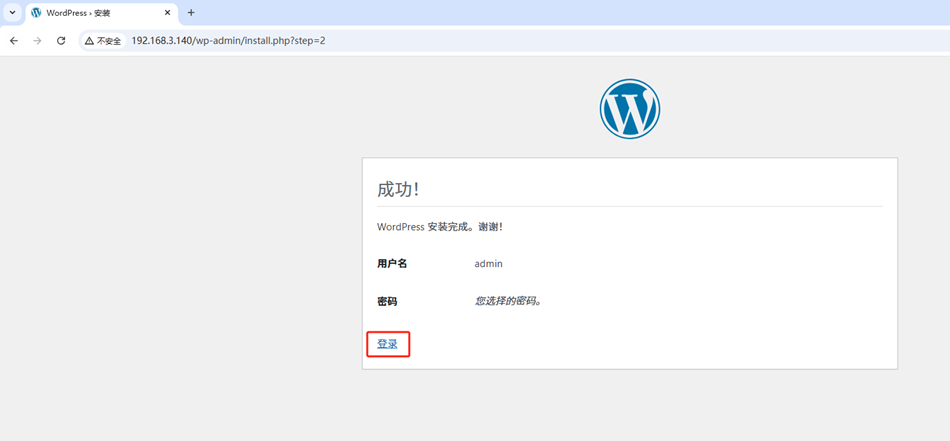Reload the page with the refresh icon

point(61,41)
